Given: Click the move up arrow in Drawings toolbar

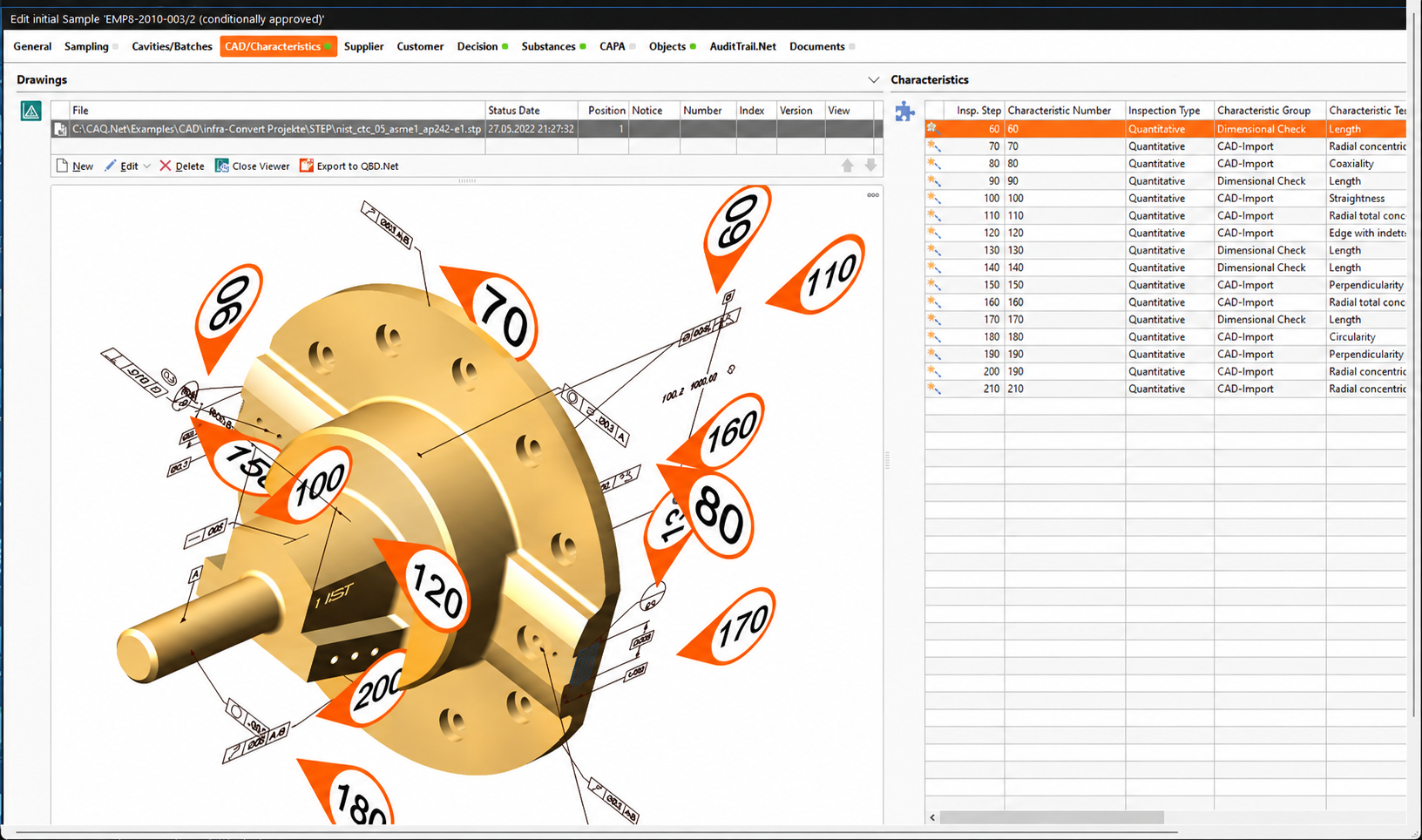Looking at the screenshot, I should tap(848, 166).
